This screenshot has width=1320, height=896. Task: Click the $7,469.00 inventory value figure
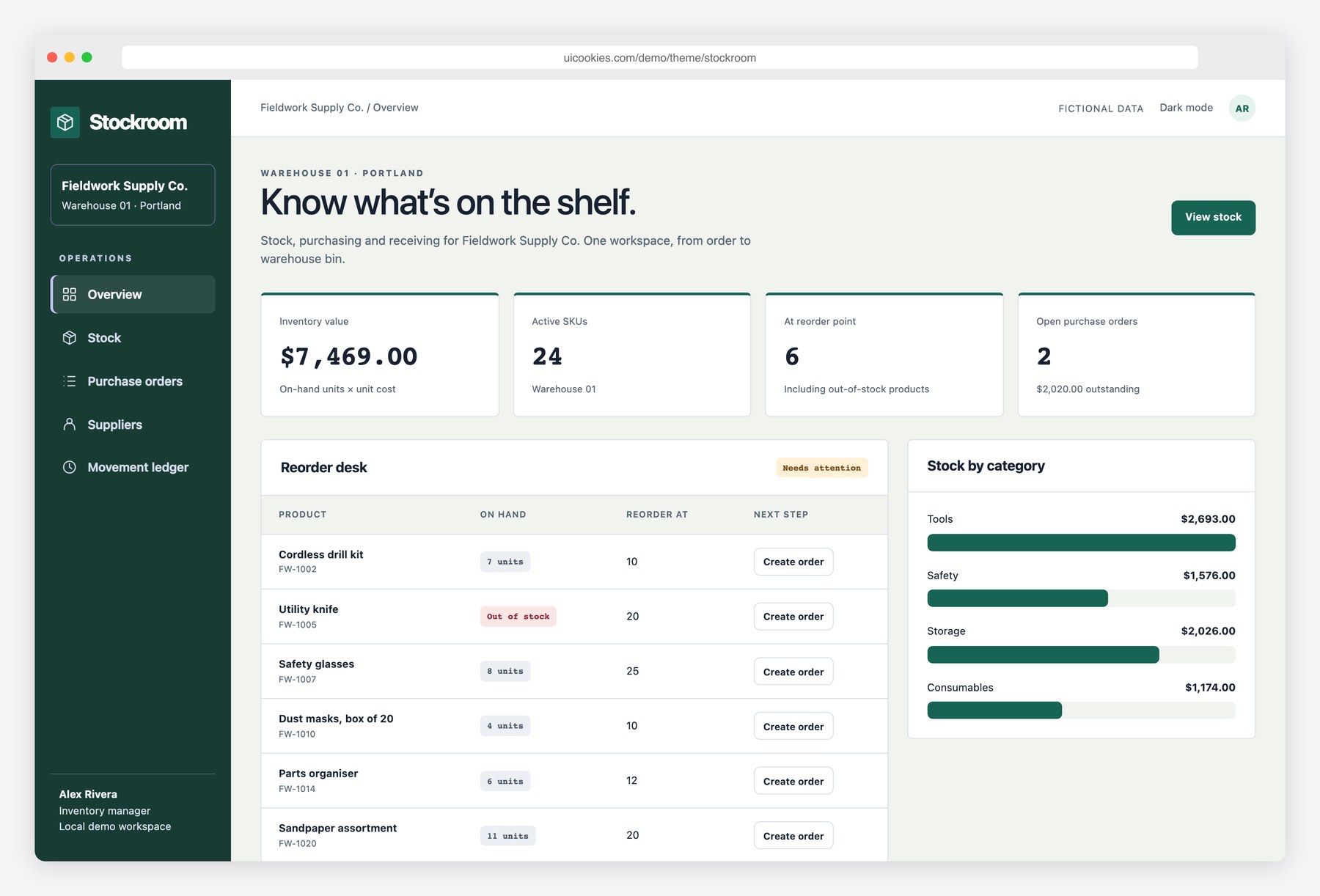(349, 356)
